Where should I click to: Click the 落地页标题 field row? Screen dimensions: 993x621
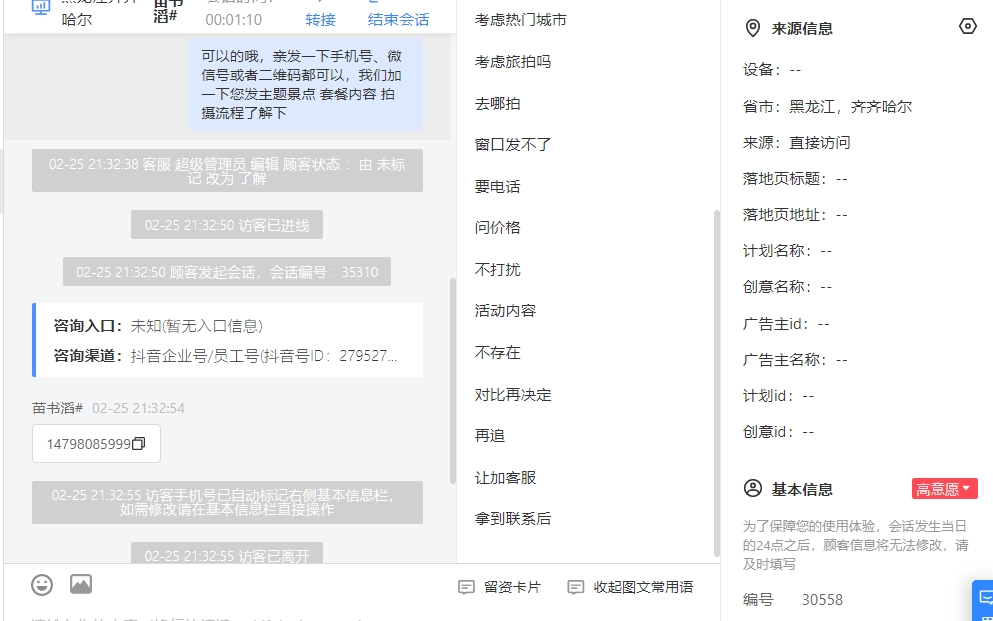(x=795, y=179)
